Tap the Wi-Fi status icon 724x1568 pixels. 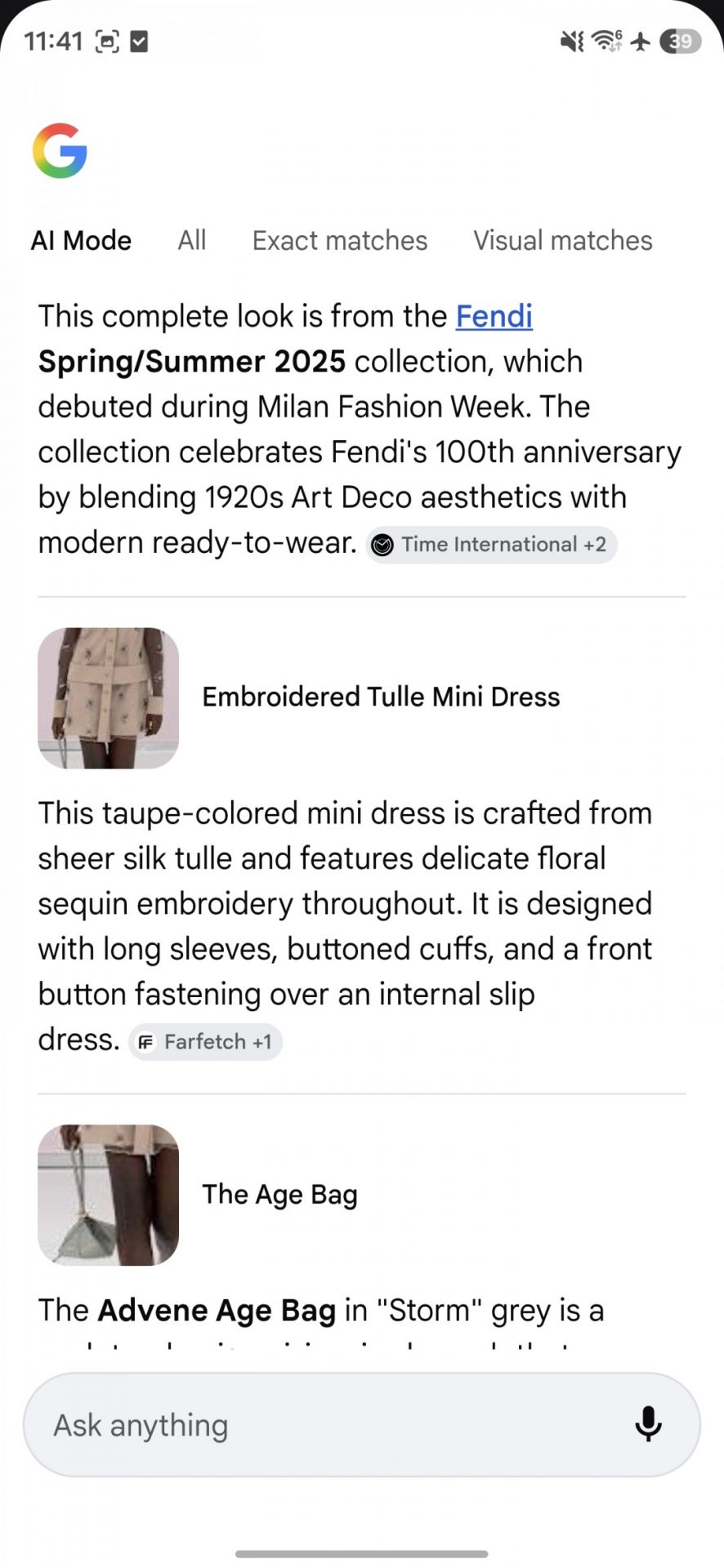point(606,40)
